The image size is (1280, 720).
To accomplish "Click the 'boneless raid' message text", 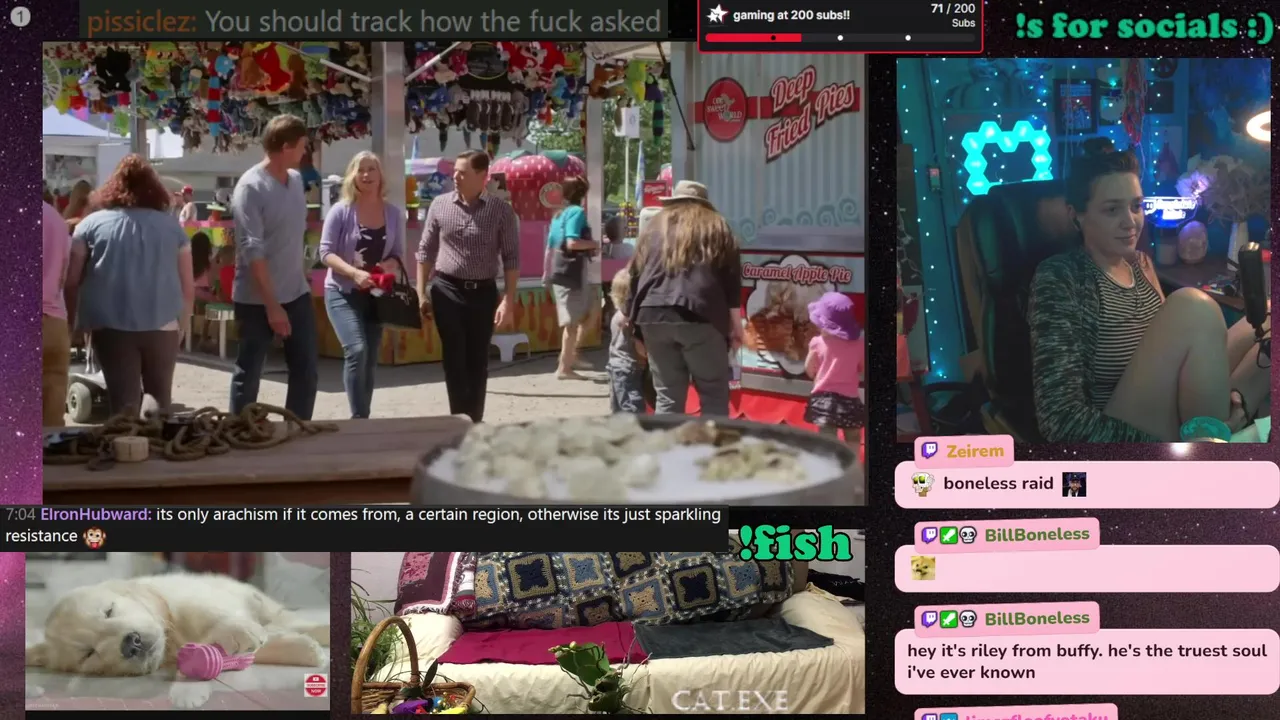I will [x=998, y=484].
